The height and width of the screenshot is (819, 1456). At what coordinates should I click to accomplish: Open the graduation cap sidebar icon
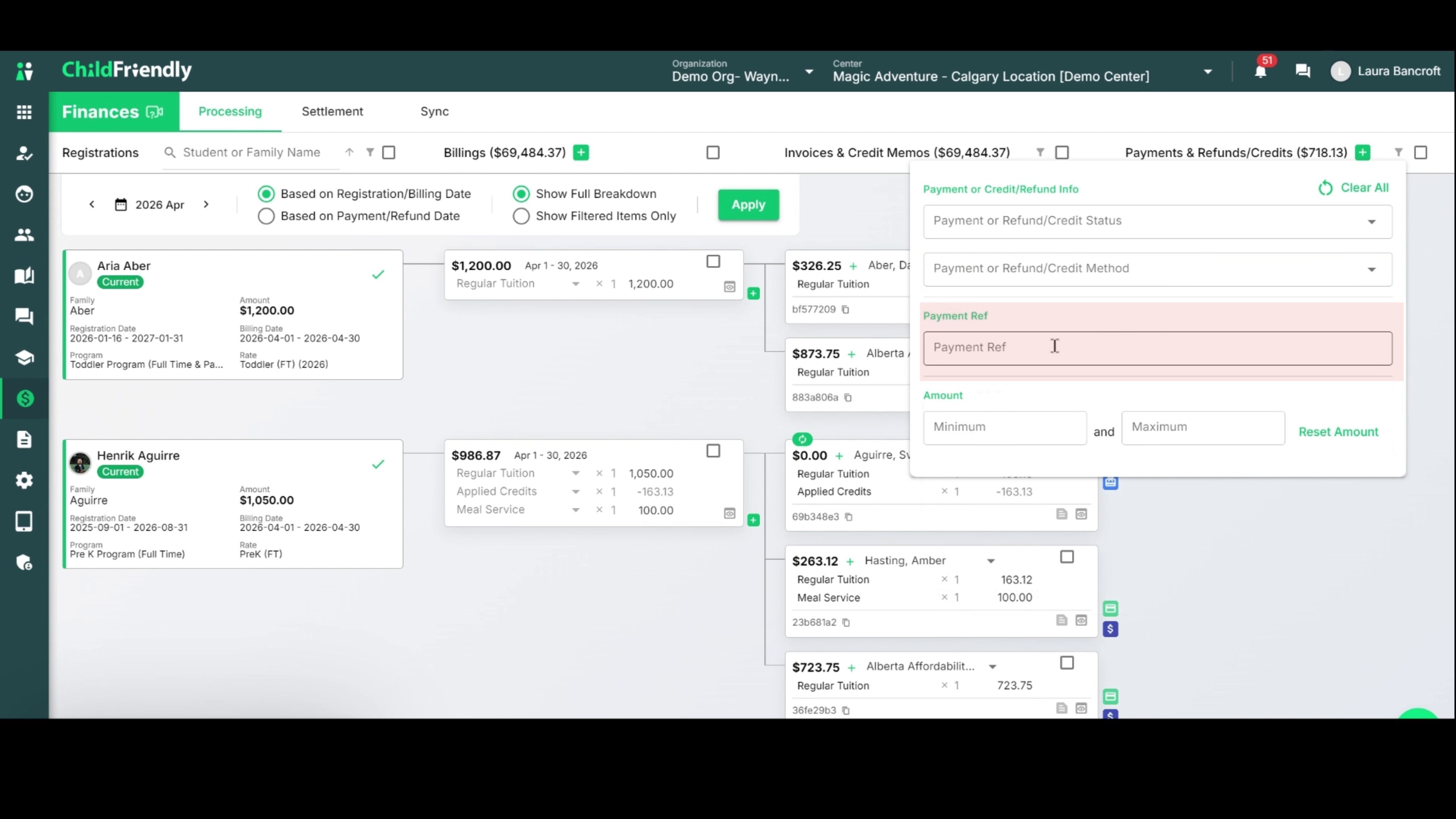[x=24, y=358]
